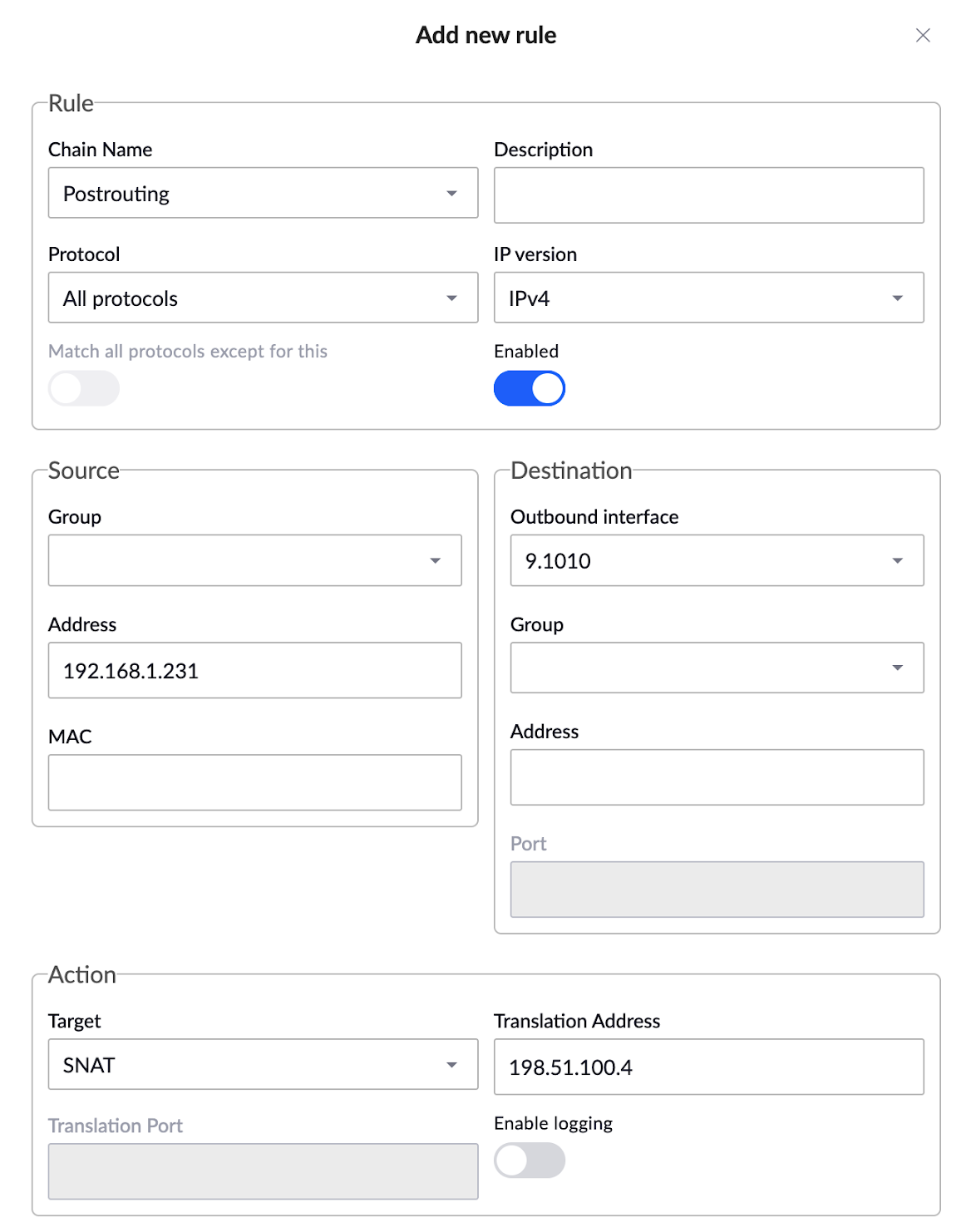Image resolution: width=971 pixels, height=1232 pixels.
Task: Open the Source Group dropdown
Action: 254,560
